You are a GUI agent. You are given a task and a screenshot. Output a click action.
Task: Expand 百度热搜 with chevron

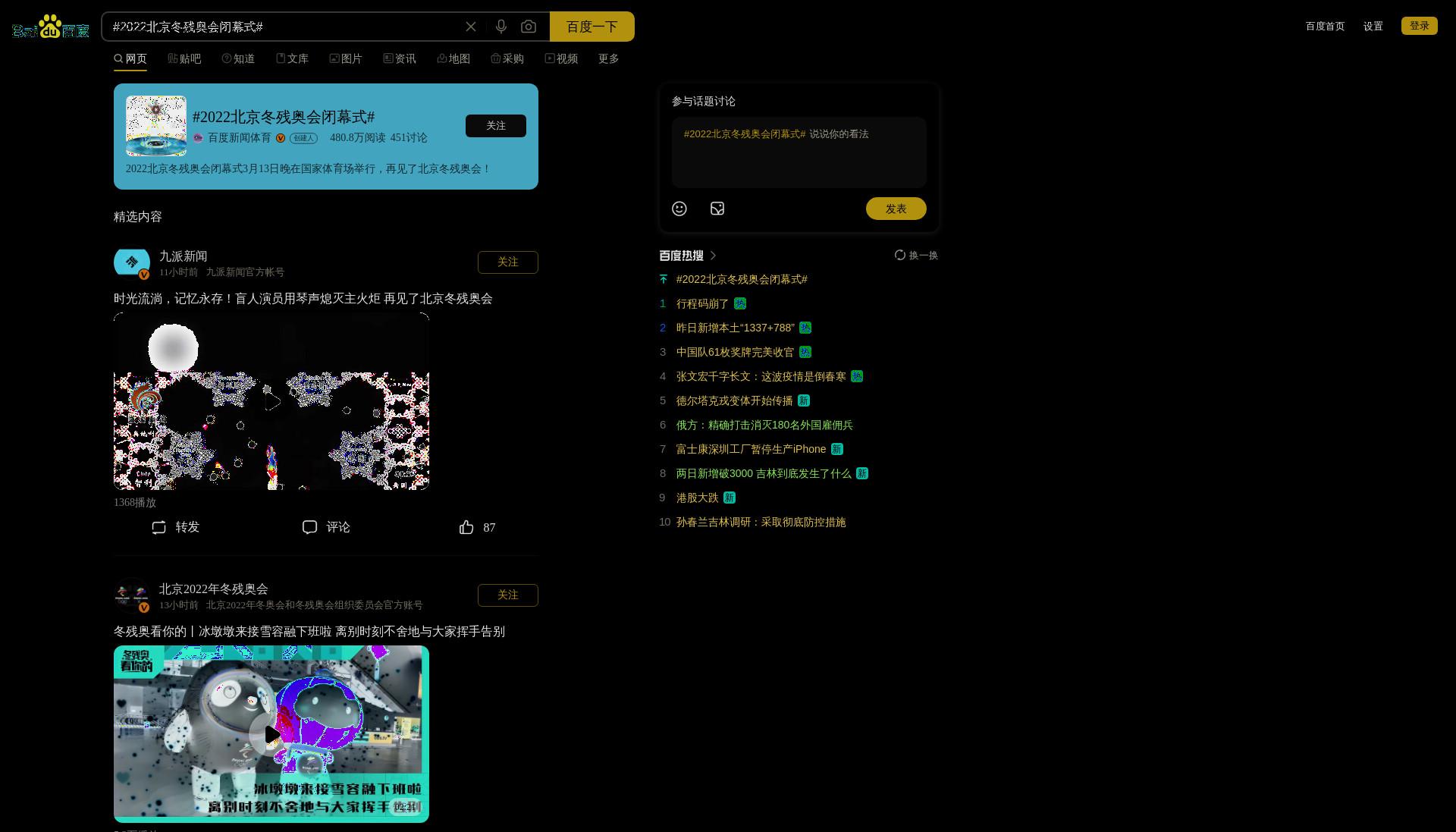(714, 256)
